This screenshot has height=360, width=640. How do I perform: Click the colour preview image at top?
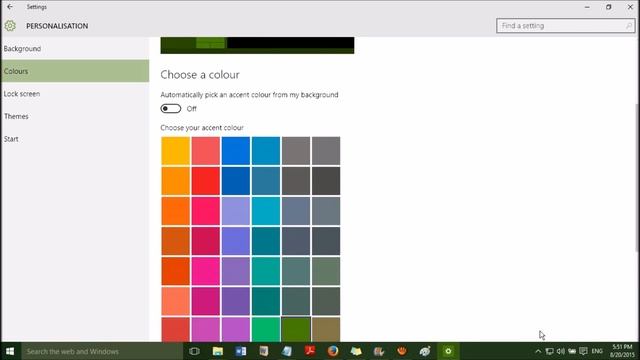pyautogui.click(x=257, y=45)
